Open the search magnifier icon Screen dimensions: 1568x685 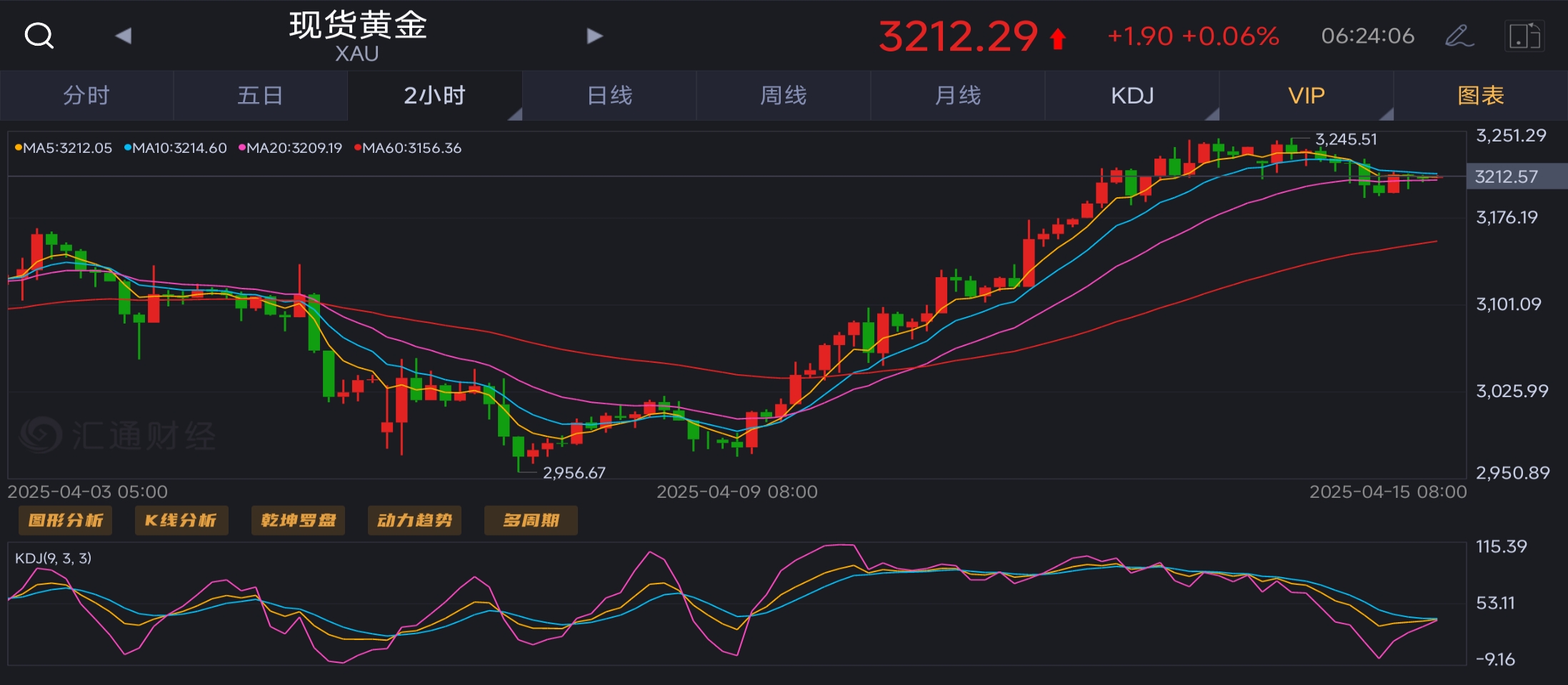tap(39, 35)
